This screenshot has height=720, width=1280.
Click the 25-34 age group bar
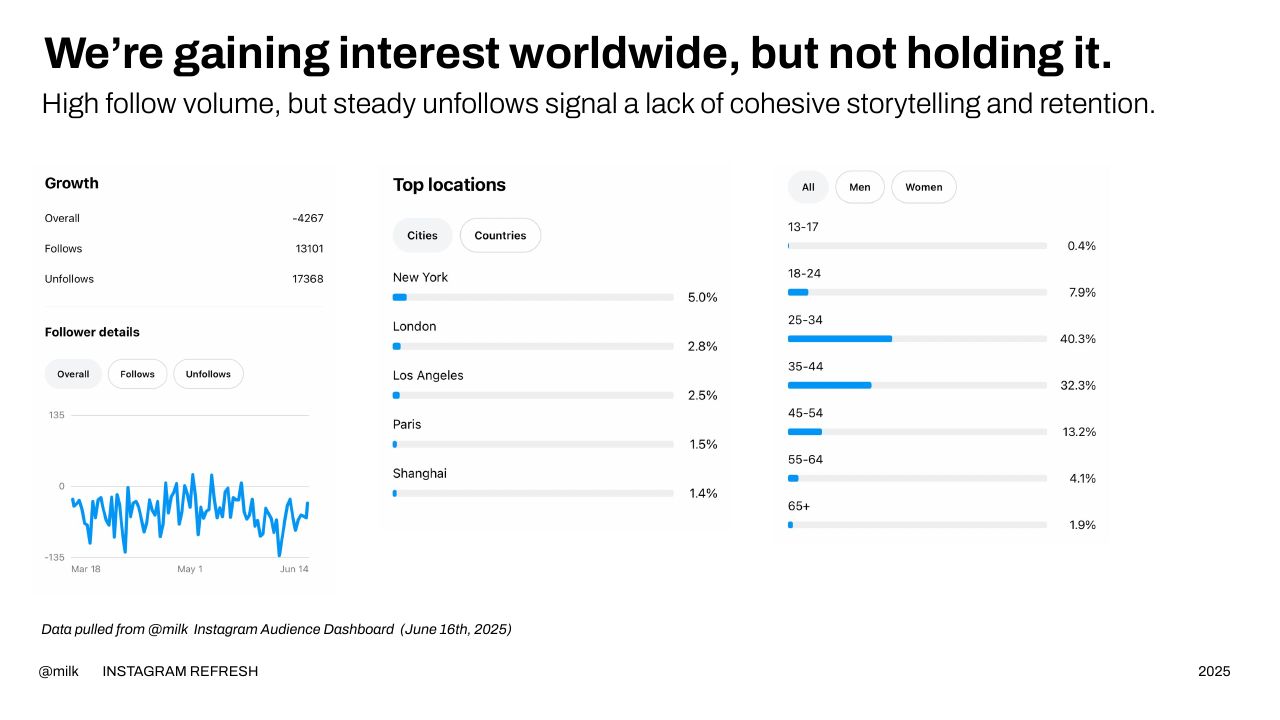click(917, 339)
